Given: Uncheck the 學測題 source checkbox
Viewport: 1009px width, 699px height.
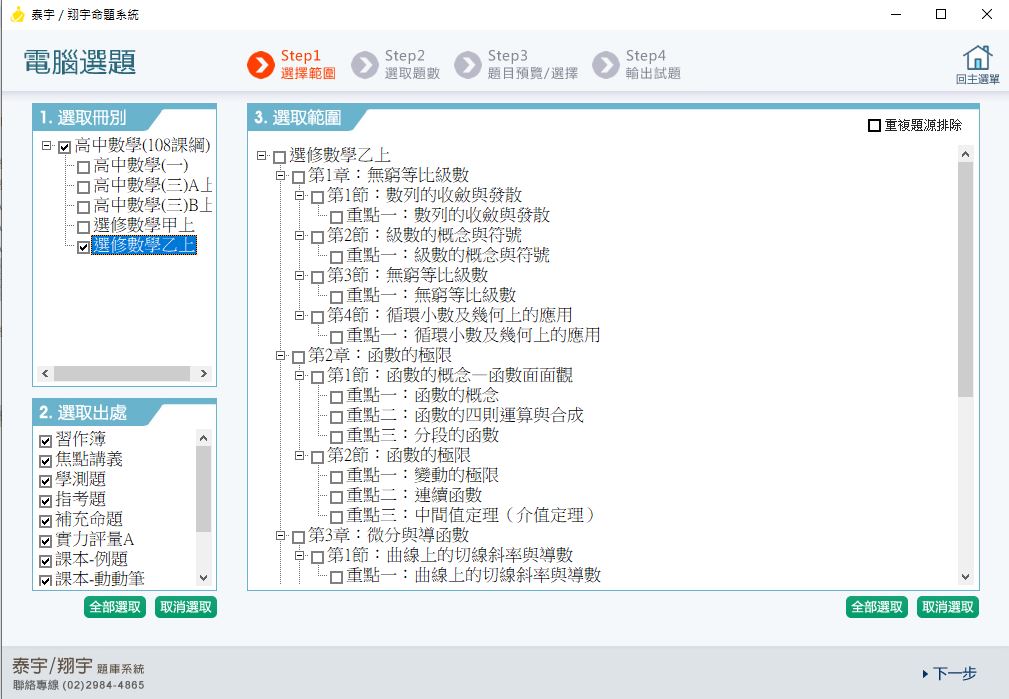Looking at the screenshot, I should [x=45, y=481].
